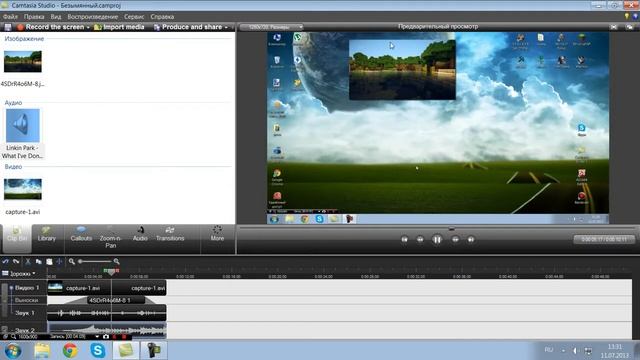
Task: Open the More tools tab
Action: click(217, 234)
